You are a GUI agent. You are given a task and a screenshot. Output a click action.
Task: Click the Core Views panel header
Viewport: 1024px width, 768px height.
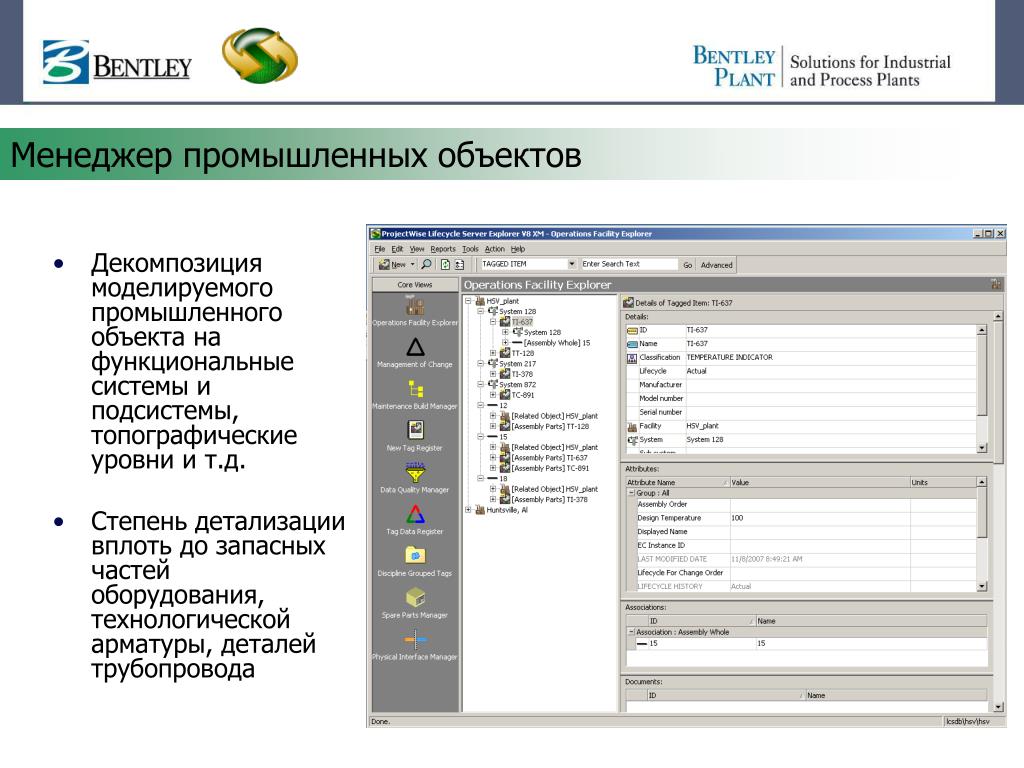click(415, 285)
